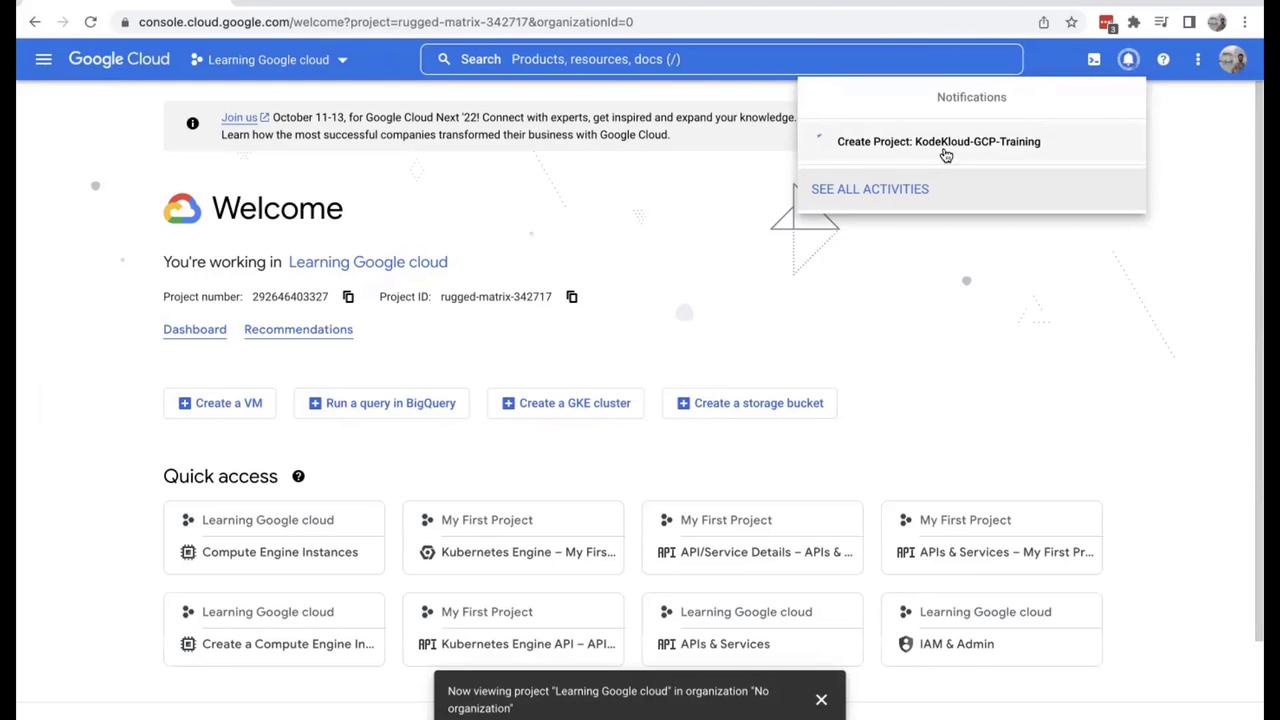The height and width of the screenshot is (720, 1280).
Task: Bookmark this page with the star icon
Action: (x=1072, y=22)
